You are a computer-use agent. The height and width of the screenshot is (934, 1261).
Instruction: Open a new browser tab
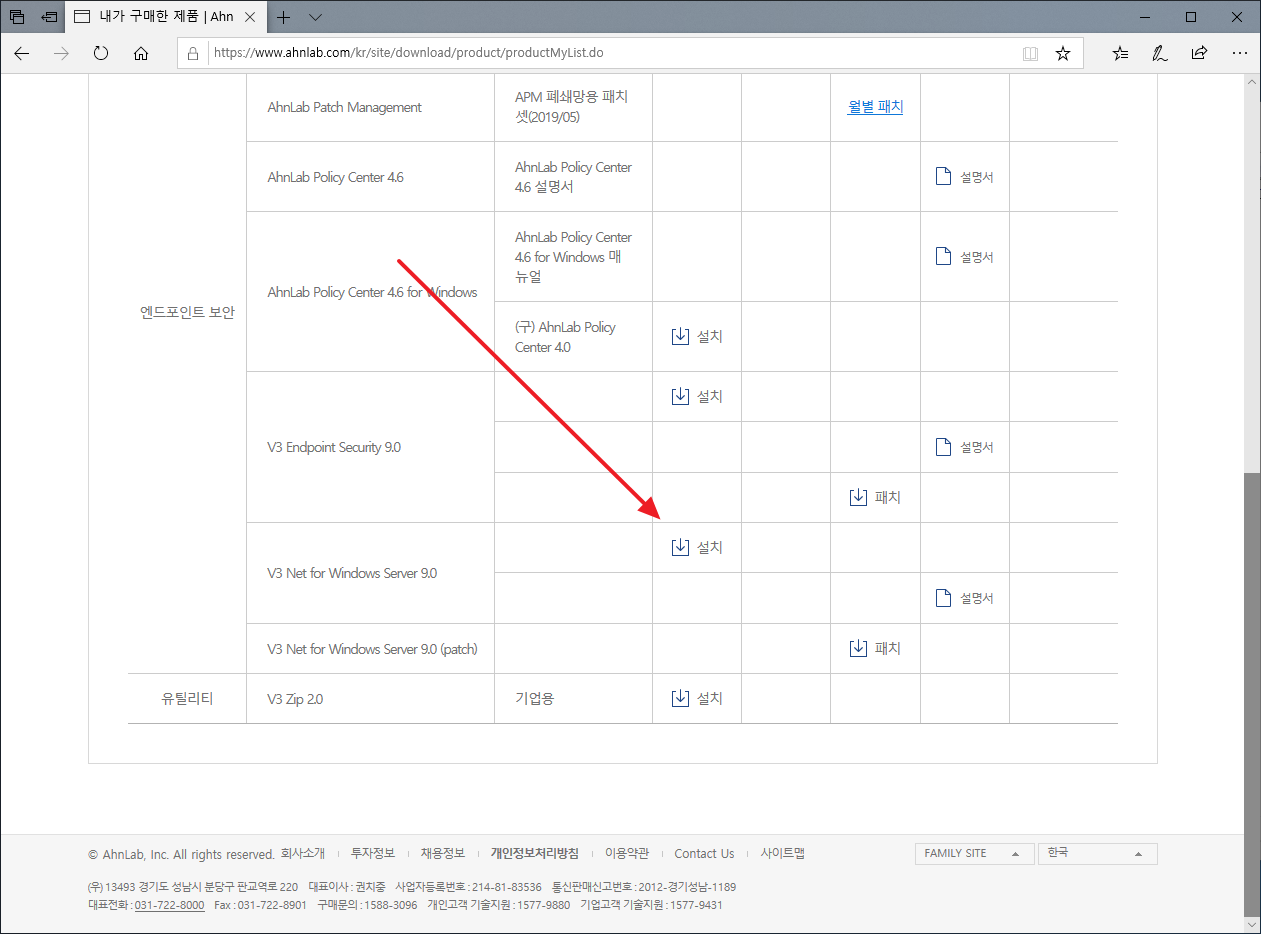coord(284,17)
